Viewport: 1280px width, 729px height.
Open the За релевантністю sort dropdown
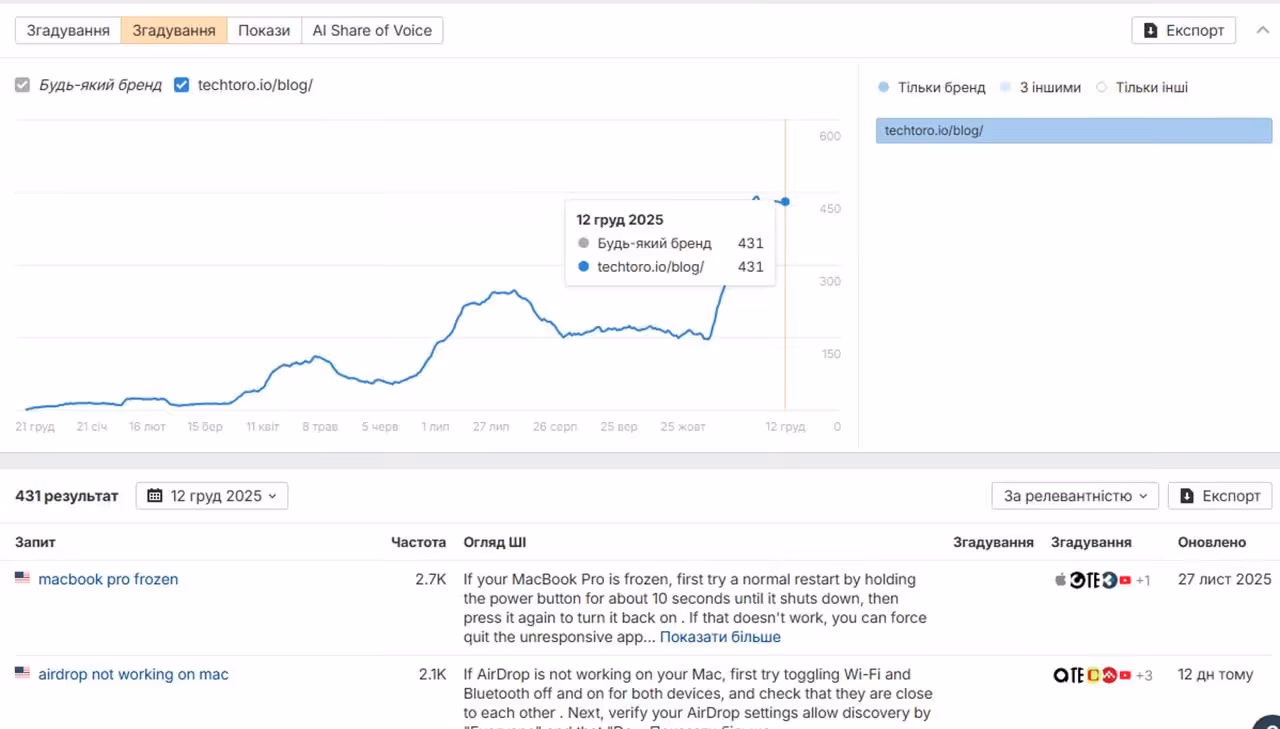point(1075,496)
